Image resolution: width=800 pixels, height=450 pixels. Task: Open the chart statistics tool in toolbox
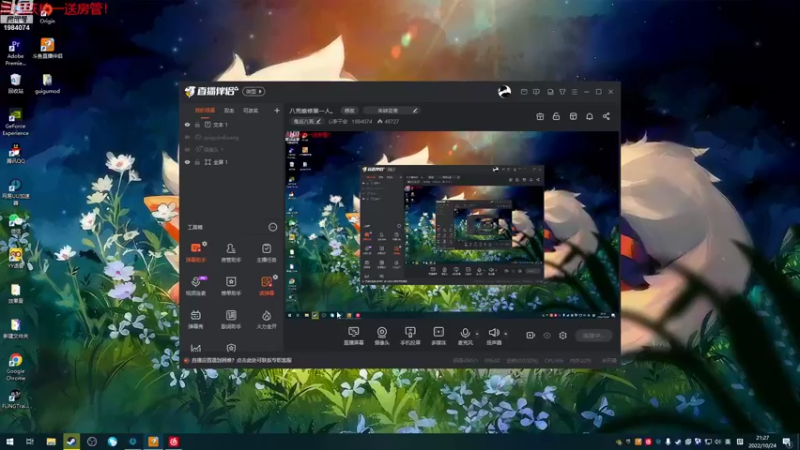pos(195,348)
